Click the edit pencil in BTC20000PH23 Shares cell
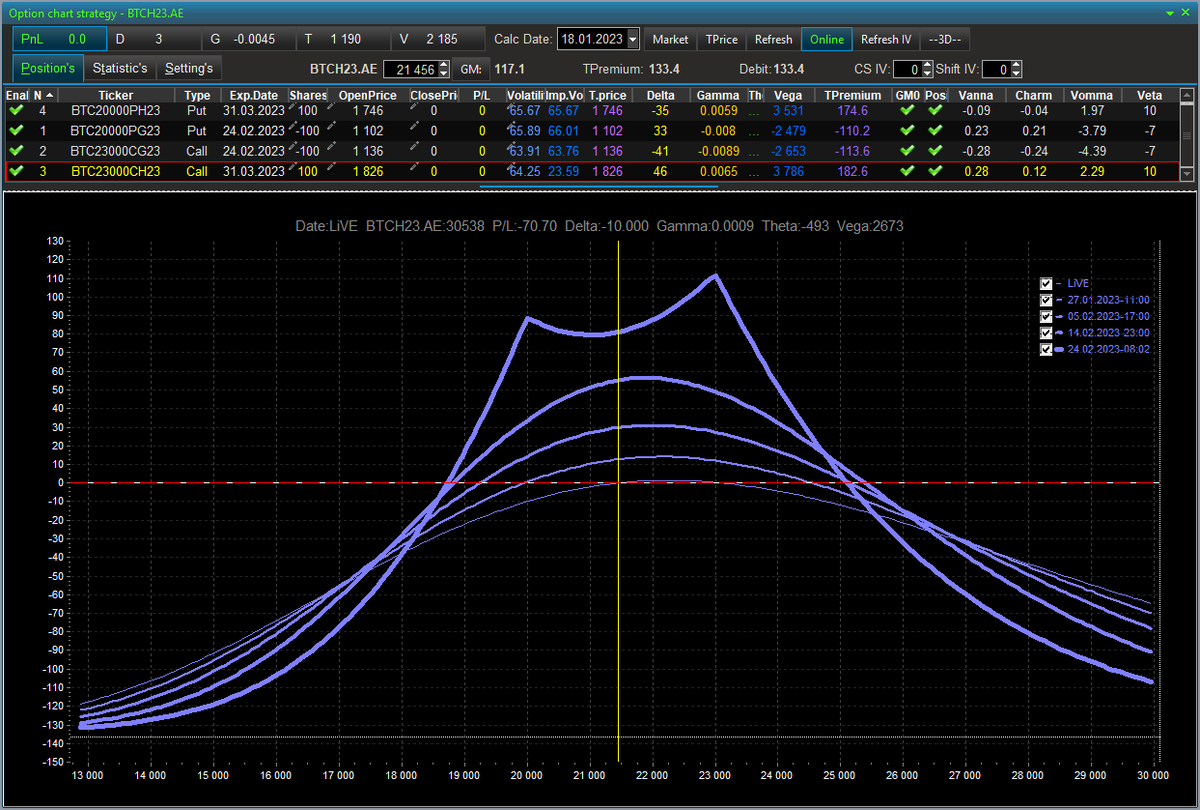This screenshot has height=810, width=1200. coord(294,105)
